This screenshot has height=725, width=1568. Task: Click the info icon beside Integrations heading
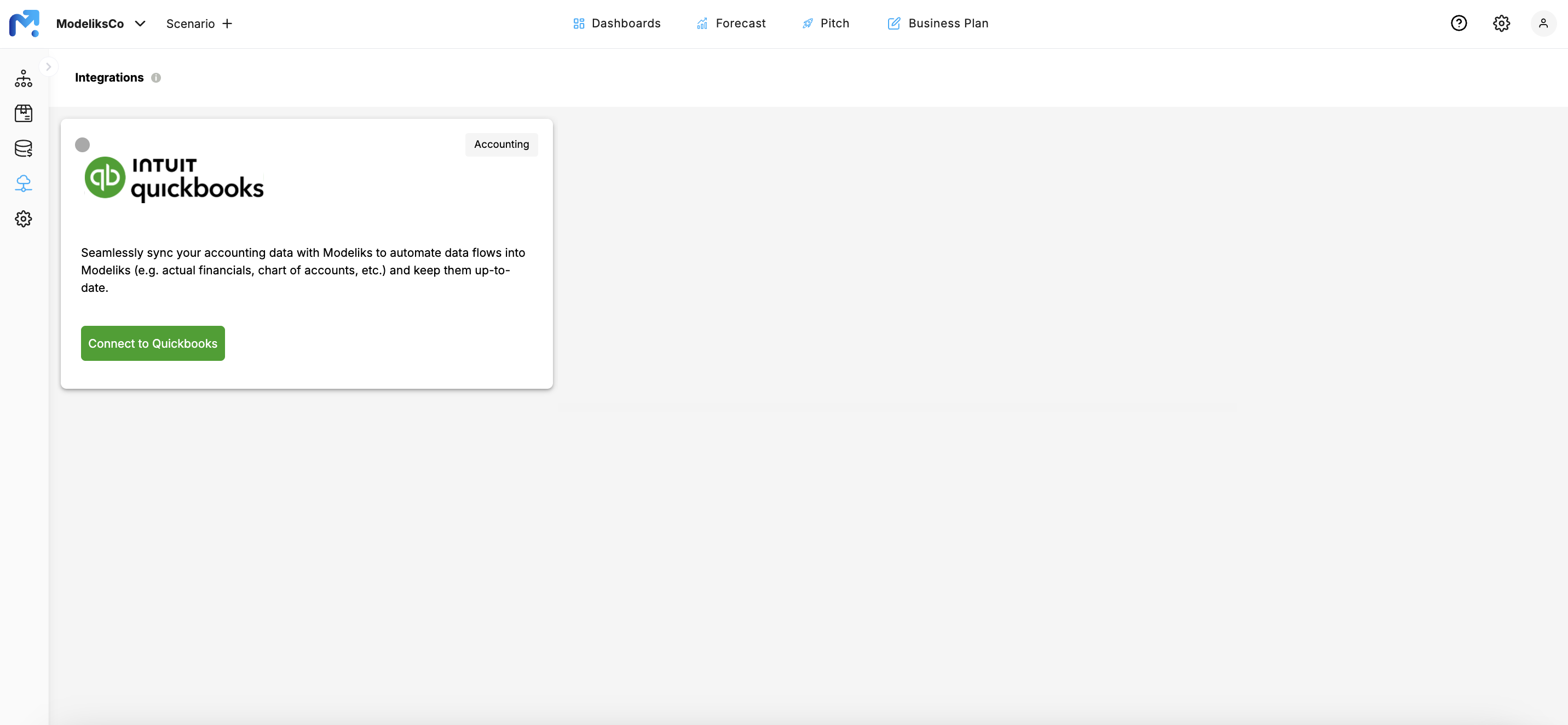point(156,77)
